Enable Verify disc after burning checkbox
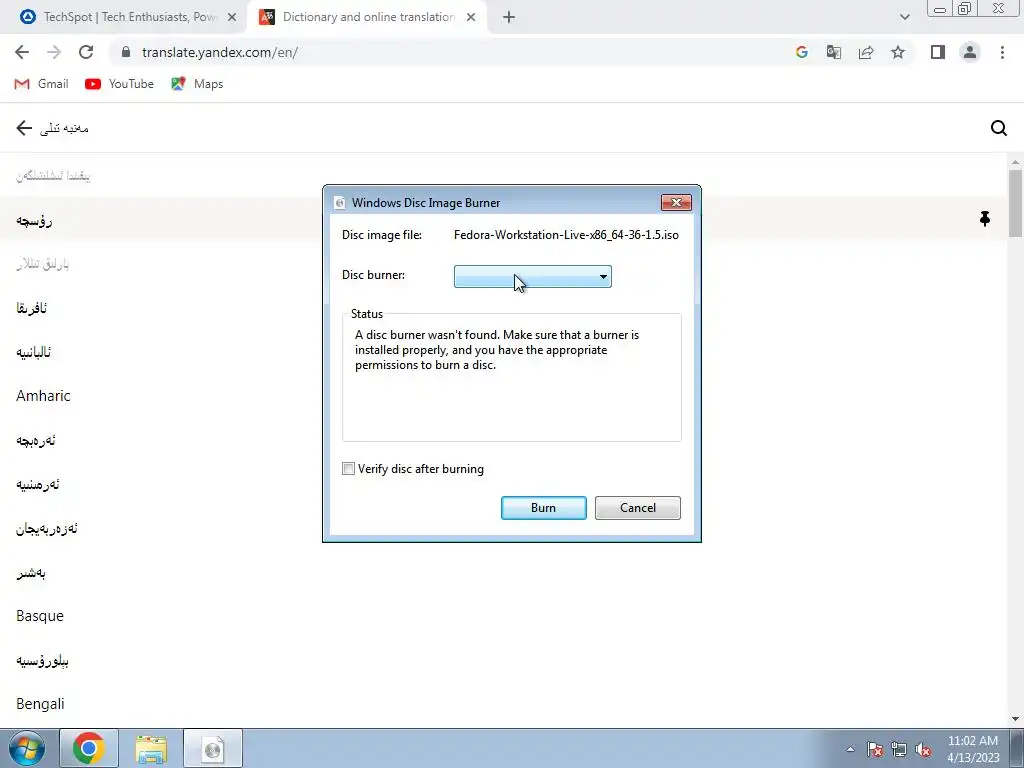1024x768 pixels. pos(348,469)
